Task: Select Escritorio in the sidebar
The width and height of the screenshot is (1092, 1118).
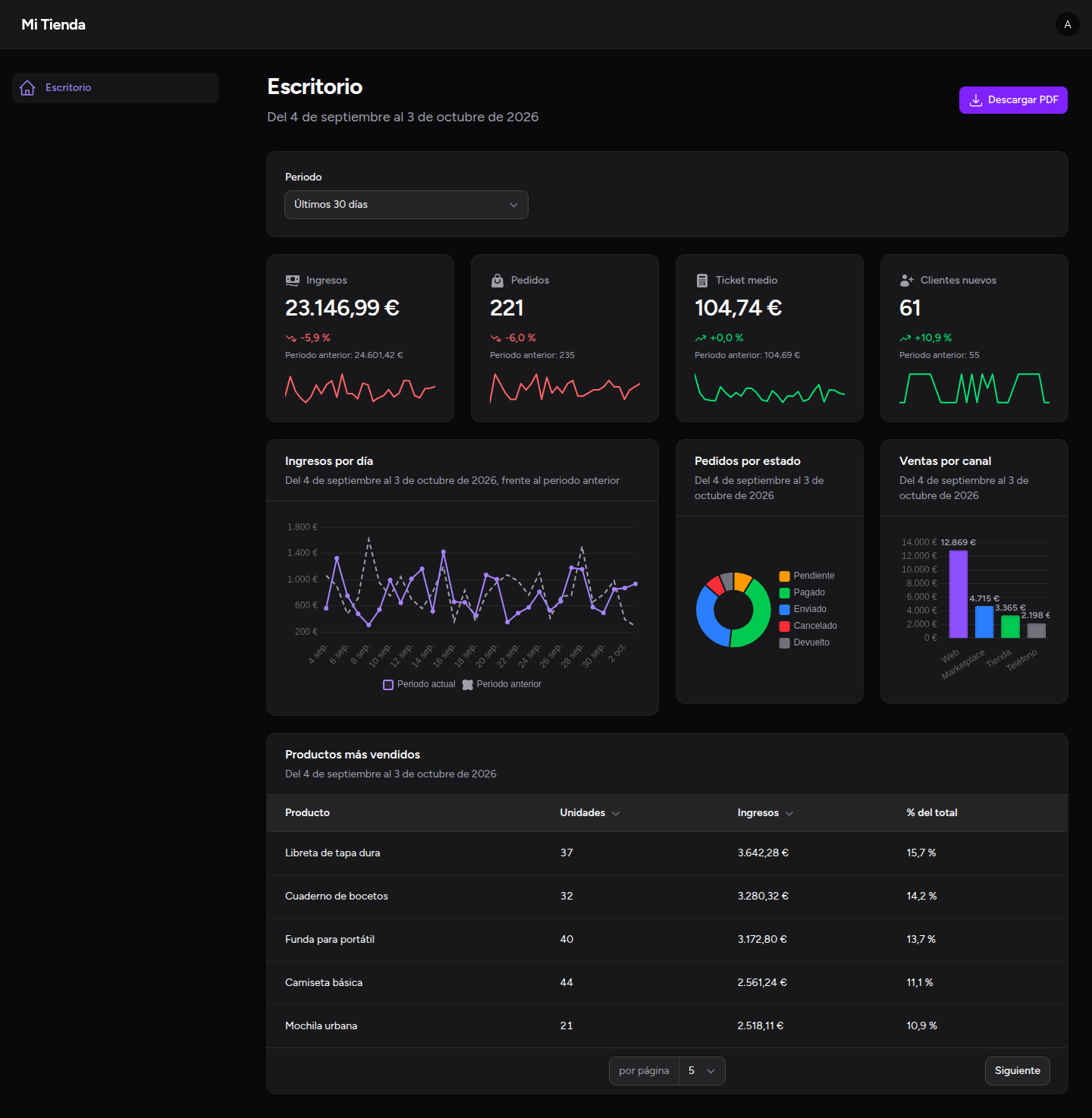Action: pyautogui.click(x=116, y=88)
